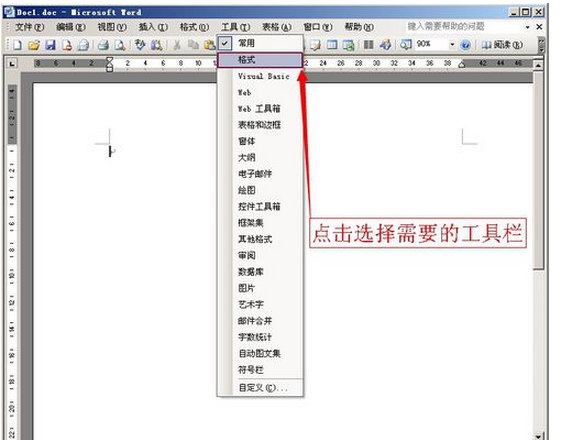Open the 插入(I) menu

pyautogui.click(x=153, y=27)
